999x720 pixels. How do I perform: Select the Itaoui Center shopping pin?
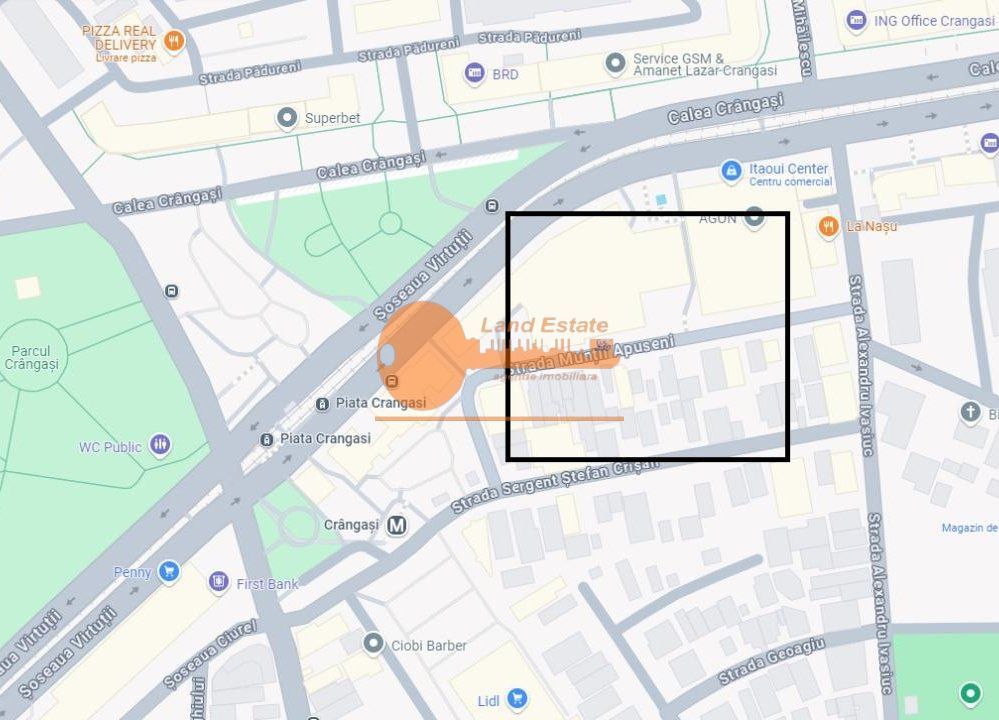tap(731, 171)
